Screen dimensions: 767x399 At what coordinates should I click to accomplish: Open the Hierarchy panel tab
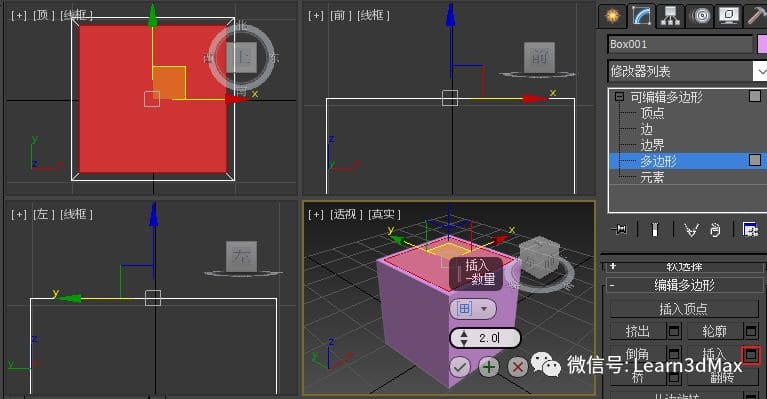click(x=670, y=16)
